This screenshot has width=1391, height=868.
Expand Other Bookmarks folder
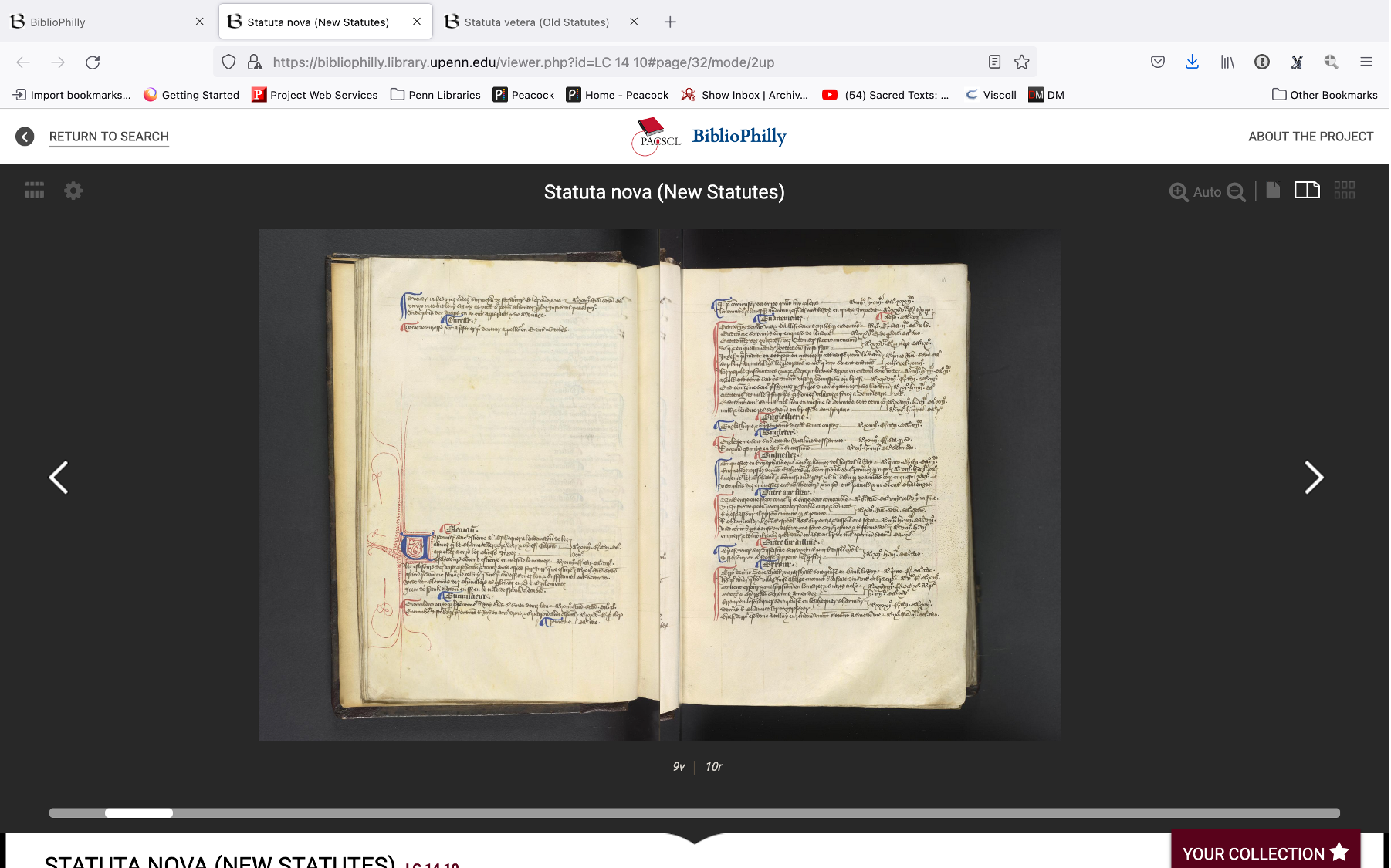[1325, 95]
